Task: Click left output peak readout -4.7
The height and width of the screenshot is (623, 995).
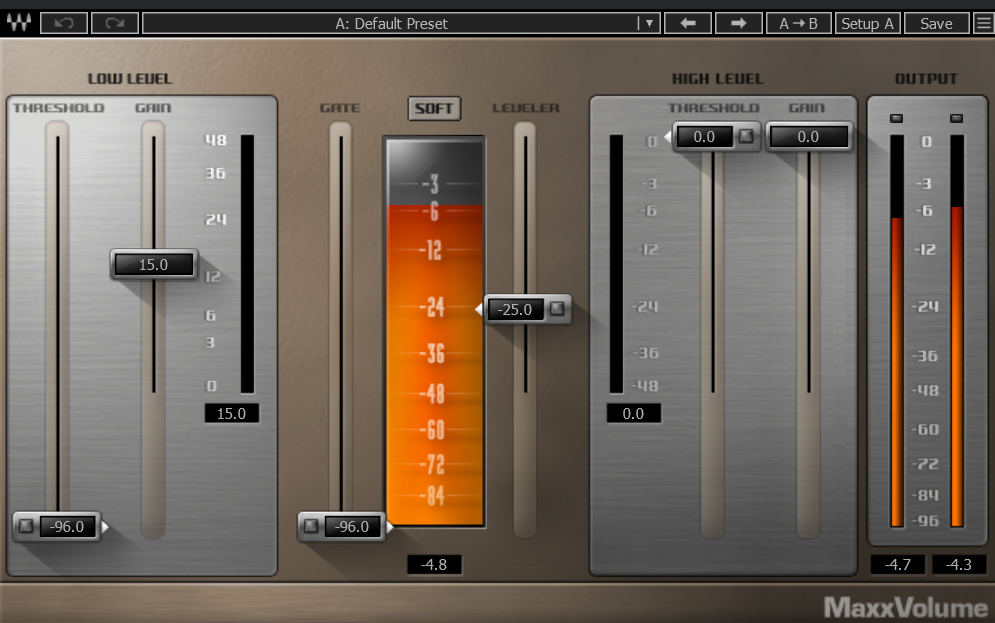Action: click(897, 565)
